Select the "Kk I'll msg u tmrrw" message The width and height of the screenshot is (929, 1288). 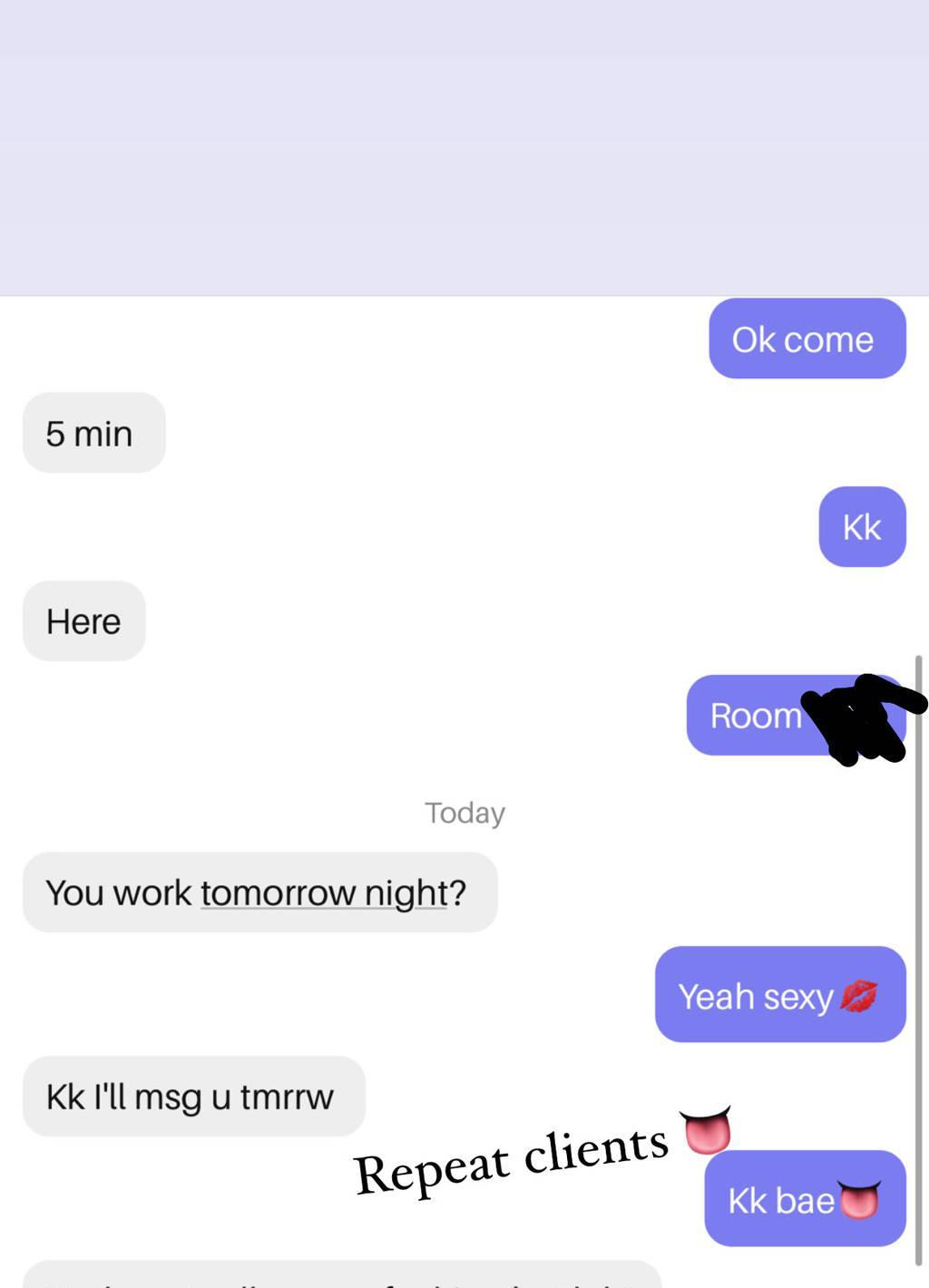(194, 1097)
